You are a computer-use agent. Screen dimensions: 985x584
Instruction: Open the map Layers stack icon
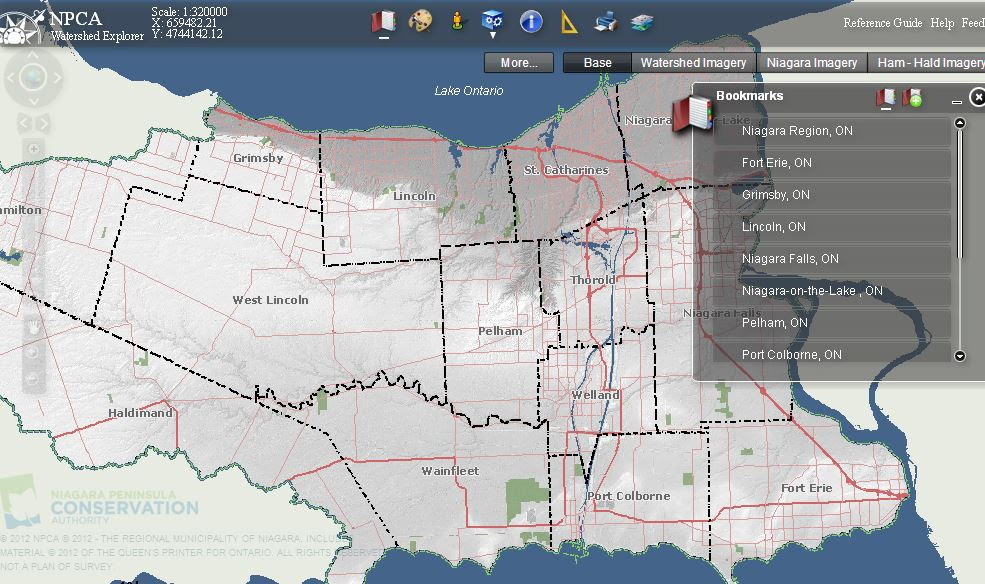642,22
